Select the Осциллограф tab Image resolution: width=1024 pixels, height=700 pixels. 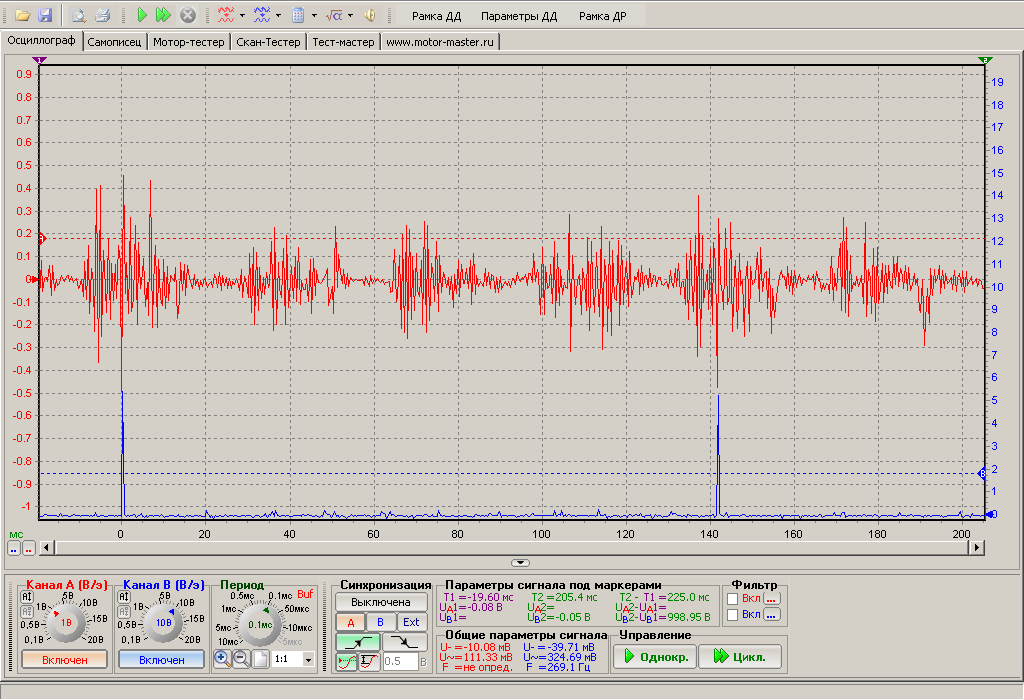click(x=41, y=40)
